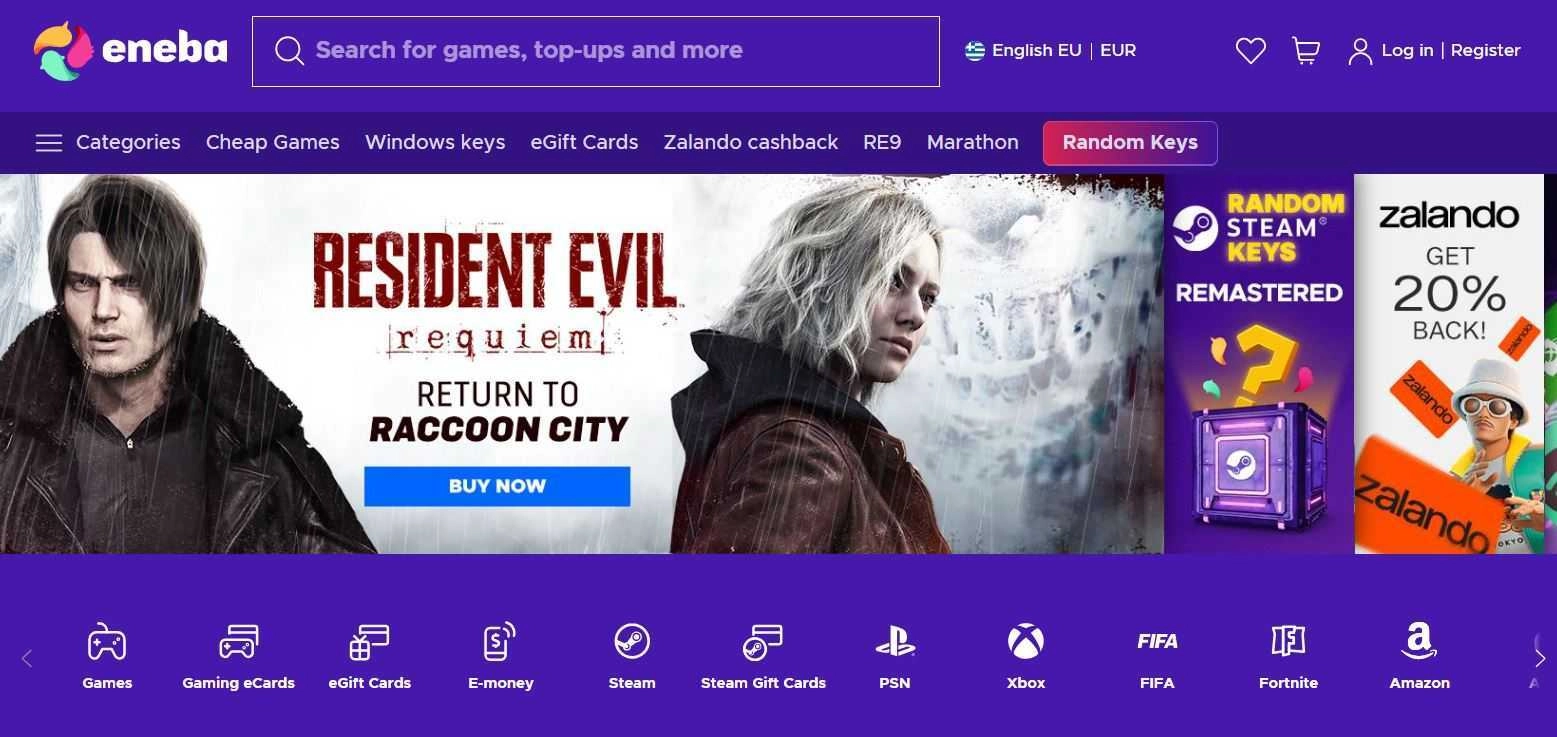The width and height of the screenshot is (1557, 737).
Task: Select the E-money category icon
Action: [500, 642]
